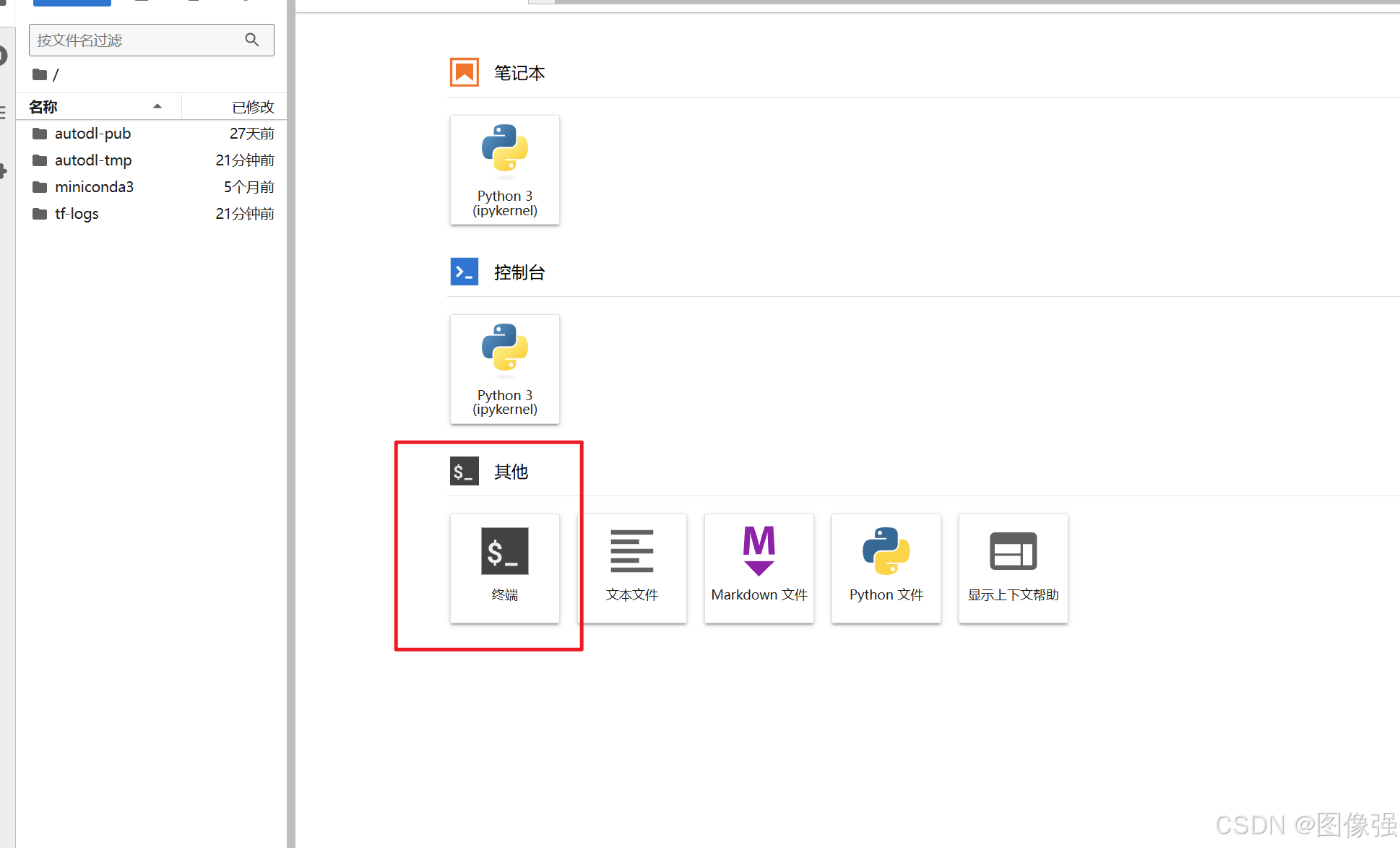This screenshot has height=848, width=1400.
Task: Create a new Python 文件
Action: pos(886,568)
